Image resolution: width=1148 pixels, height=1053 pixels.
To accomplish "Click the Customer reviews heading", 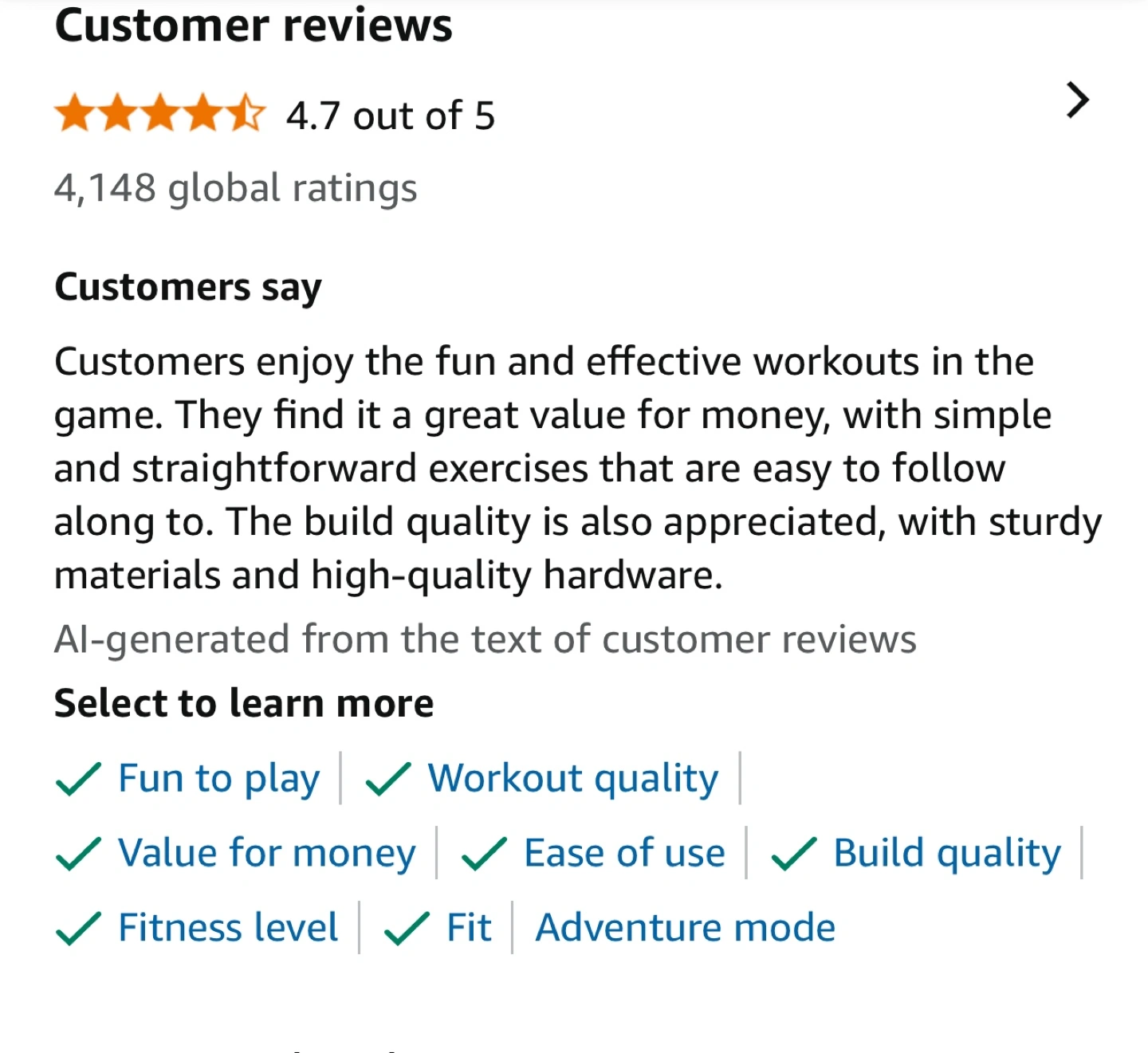I will pyautogui.click(x=254, y=26).
